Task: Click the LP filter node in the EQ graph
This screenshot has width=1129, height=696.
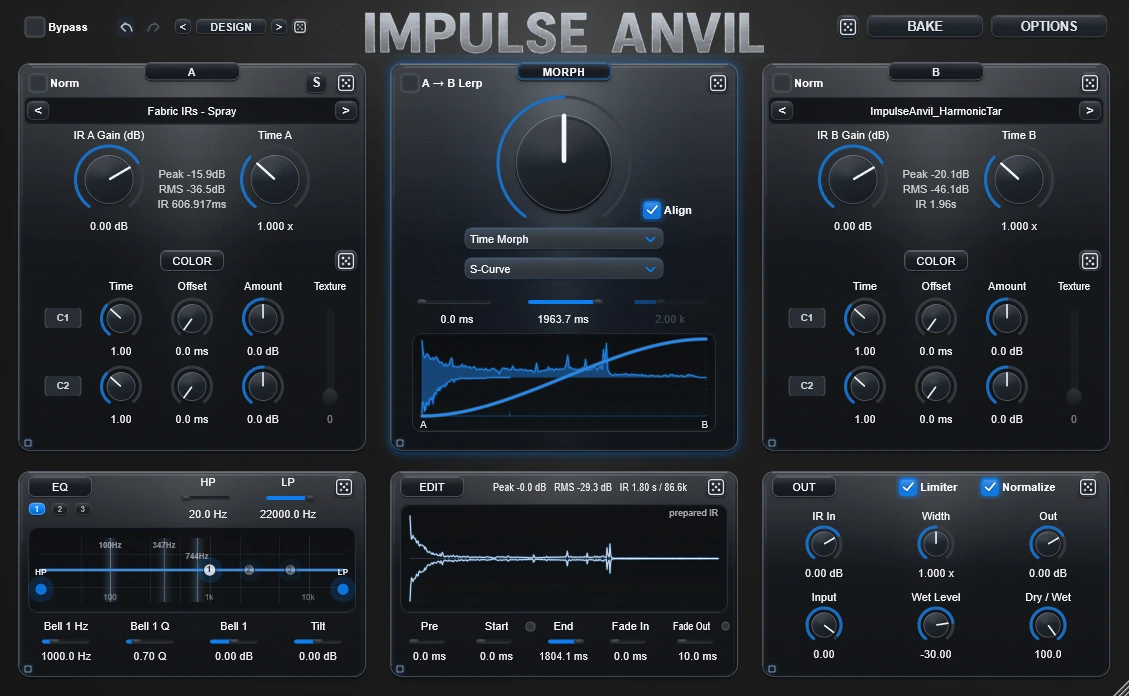Action: pos(343,589)
